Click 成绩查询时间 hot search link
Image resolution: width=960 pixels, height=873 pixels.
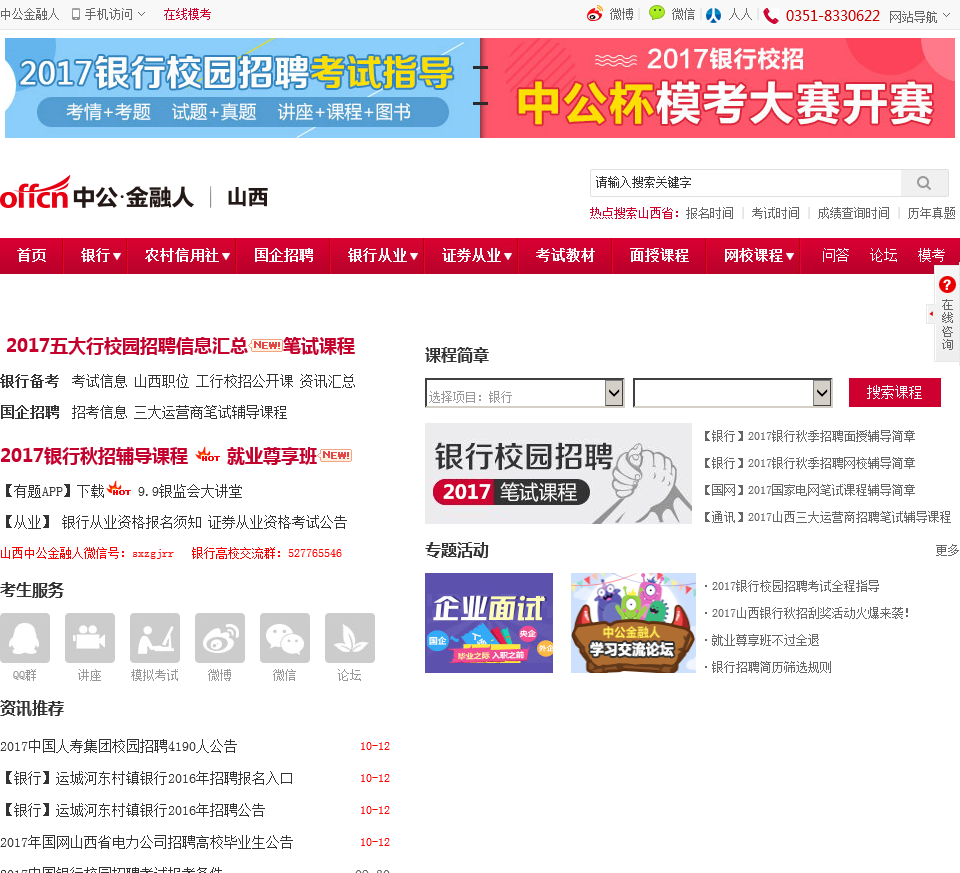pos(853,213)
